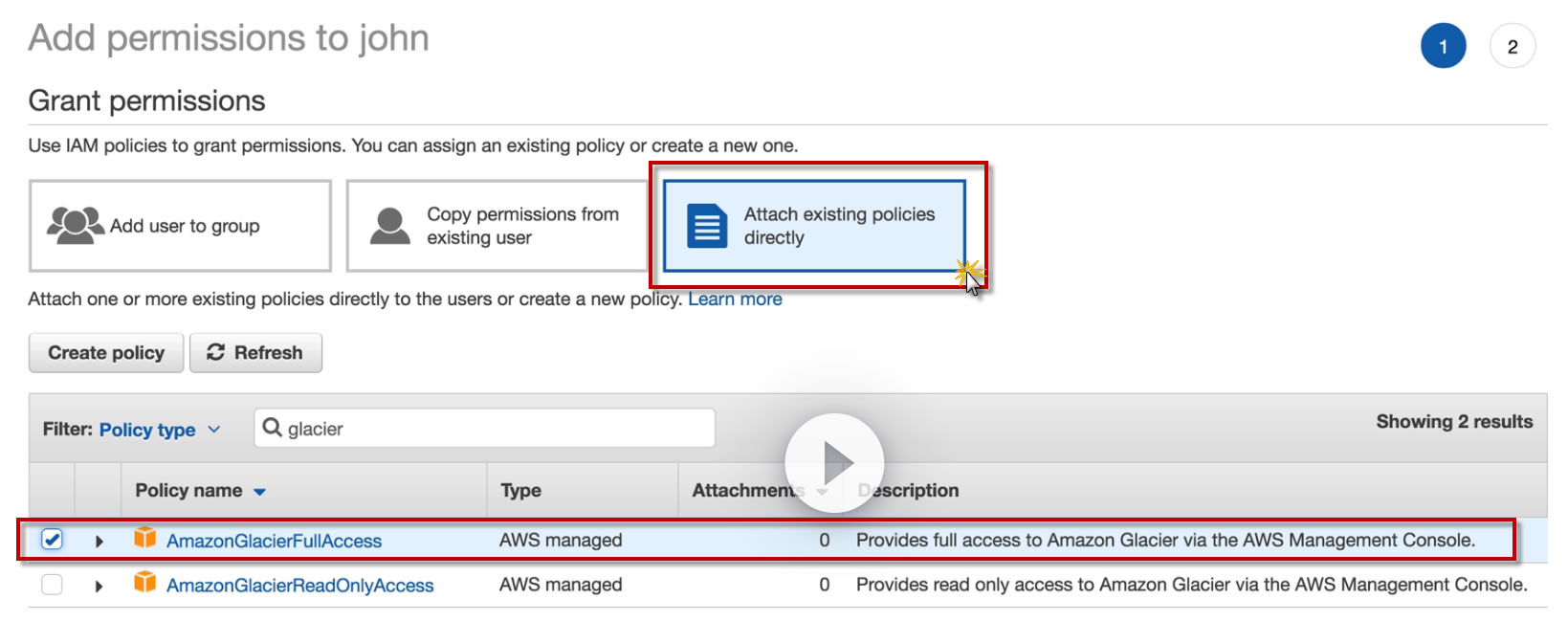Click the full access description text

point(1165,540)
